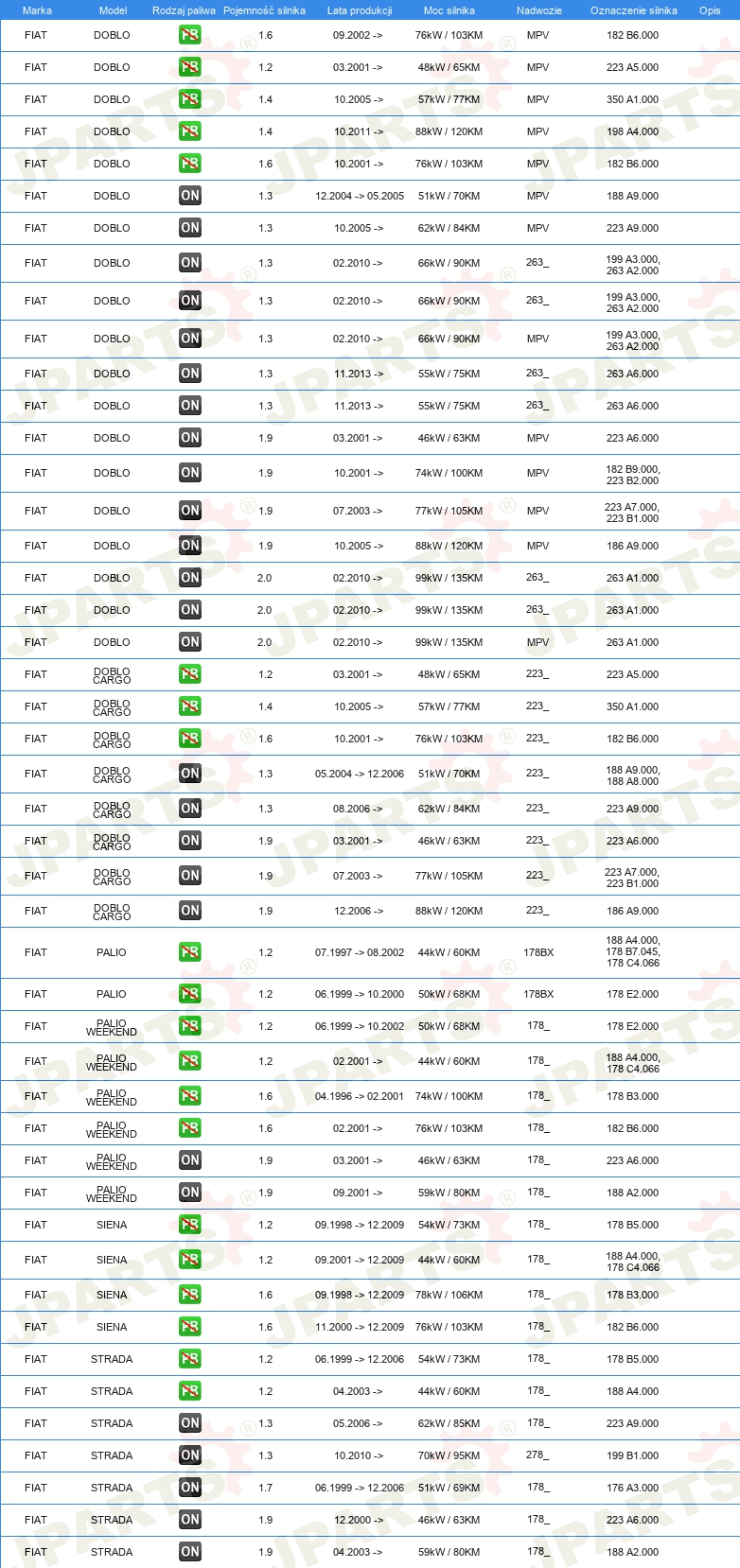Click the diesel icon for DOBLO 2.0 MPV row
This screenshot has height=1568, width=740.
click(190, 642)
